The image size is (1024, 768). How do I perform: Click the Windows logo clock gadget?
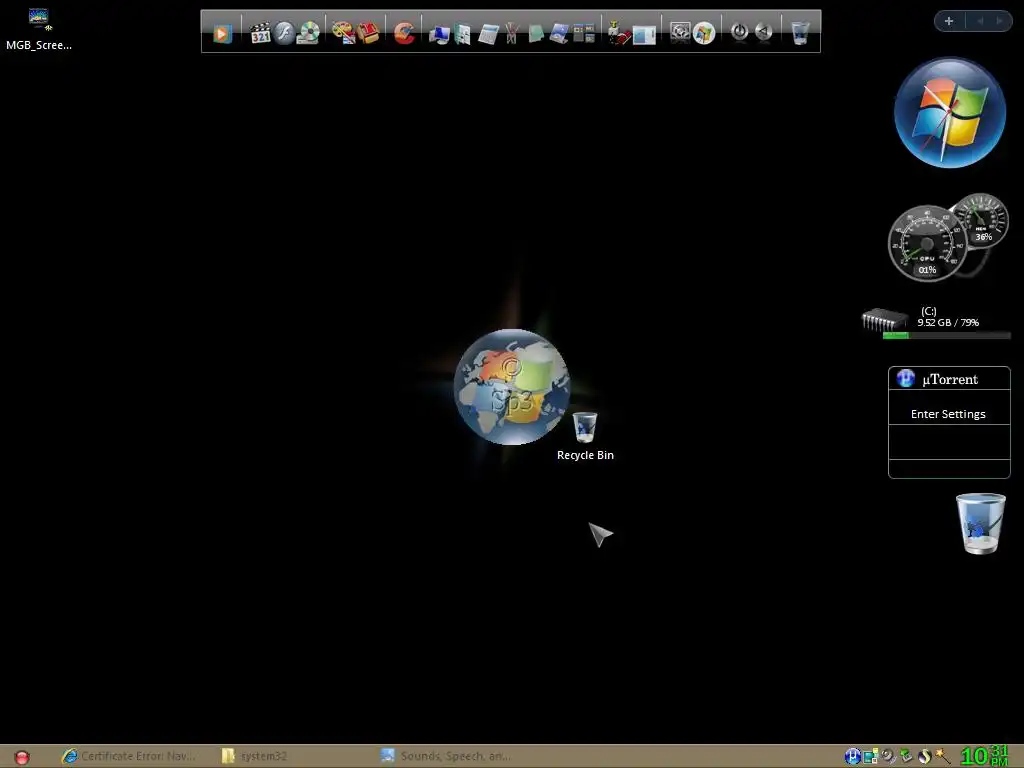950,112
